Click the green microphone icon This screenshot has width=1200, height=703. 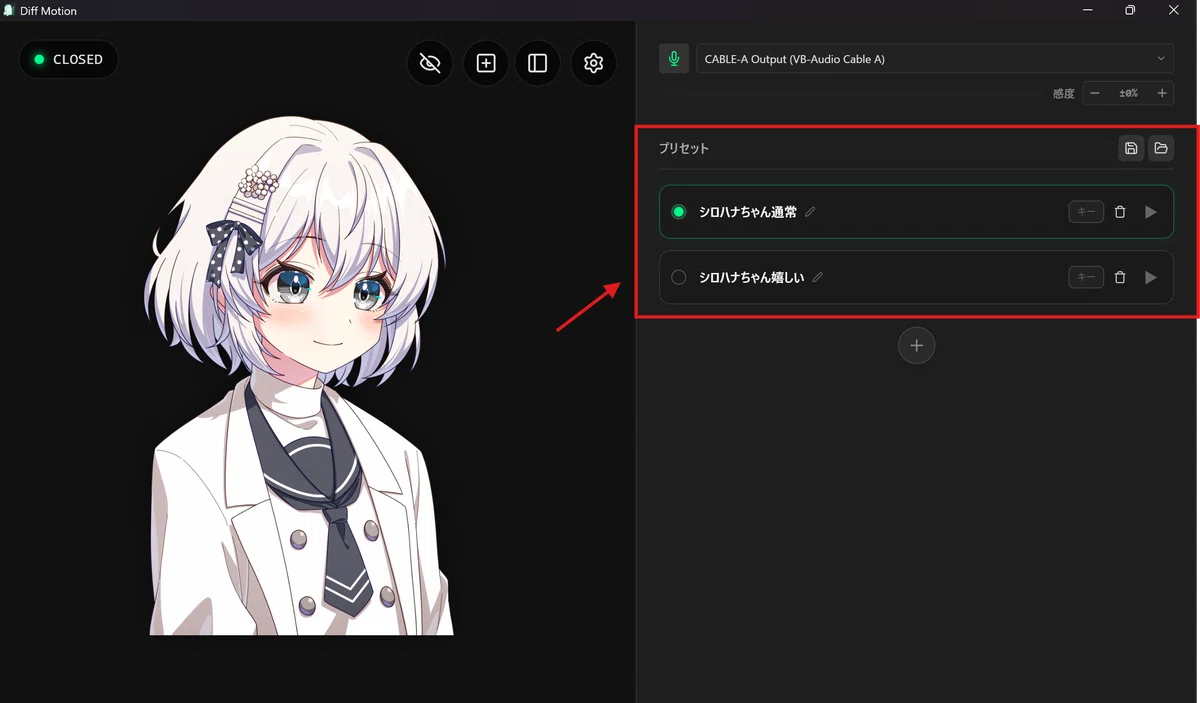674,59
